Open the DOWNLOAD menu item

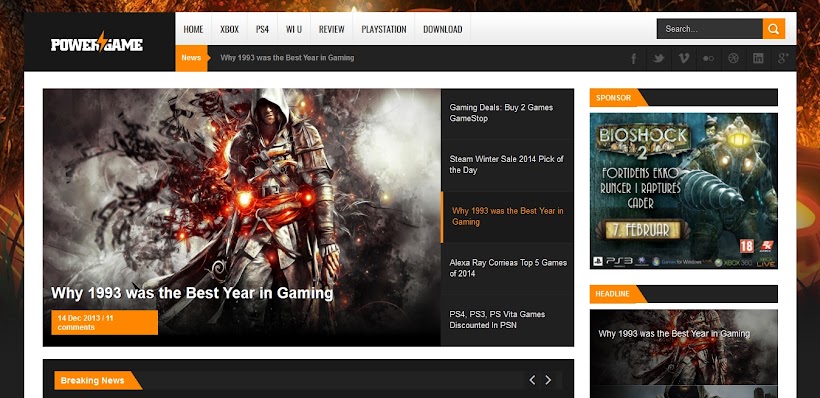click(x=442, y=29)
